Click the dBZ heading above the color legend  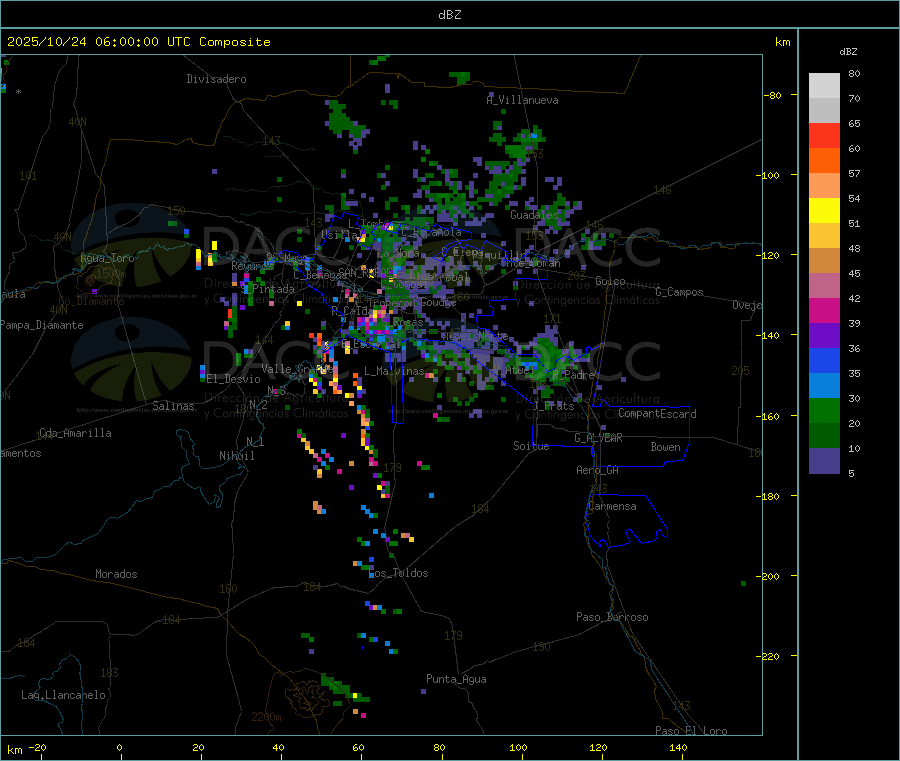[x=848, y=52]
